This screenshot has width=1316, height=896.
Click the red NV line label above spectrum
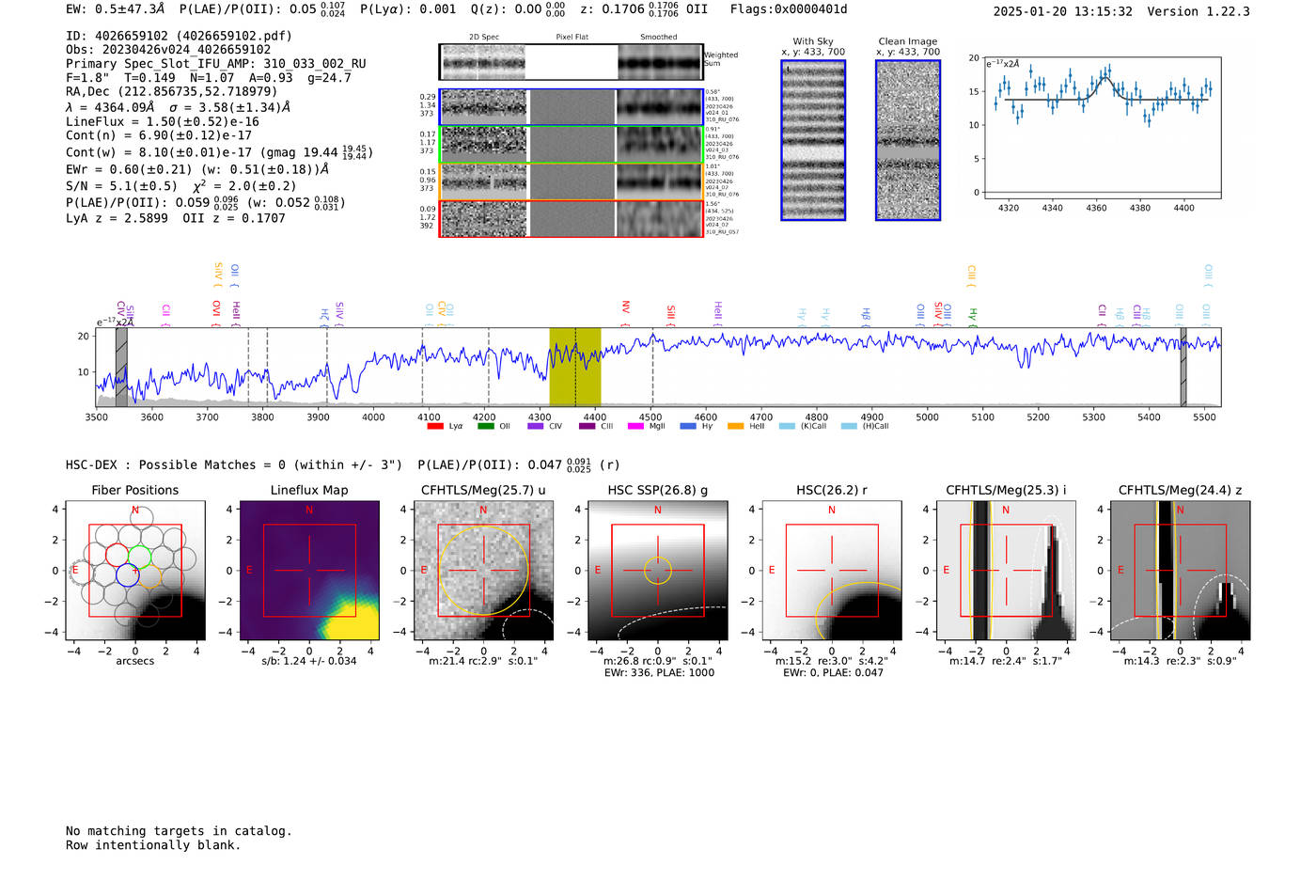(x=625, y=307)
